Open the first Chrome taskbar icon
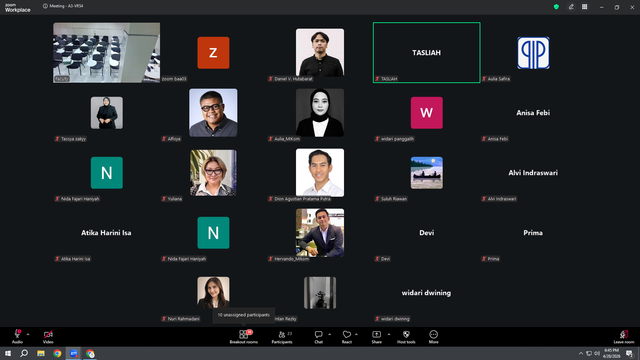 tap(57, 353)
